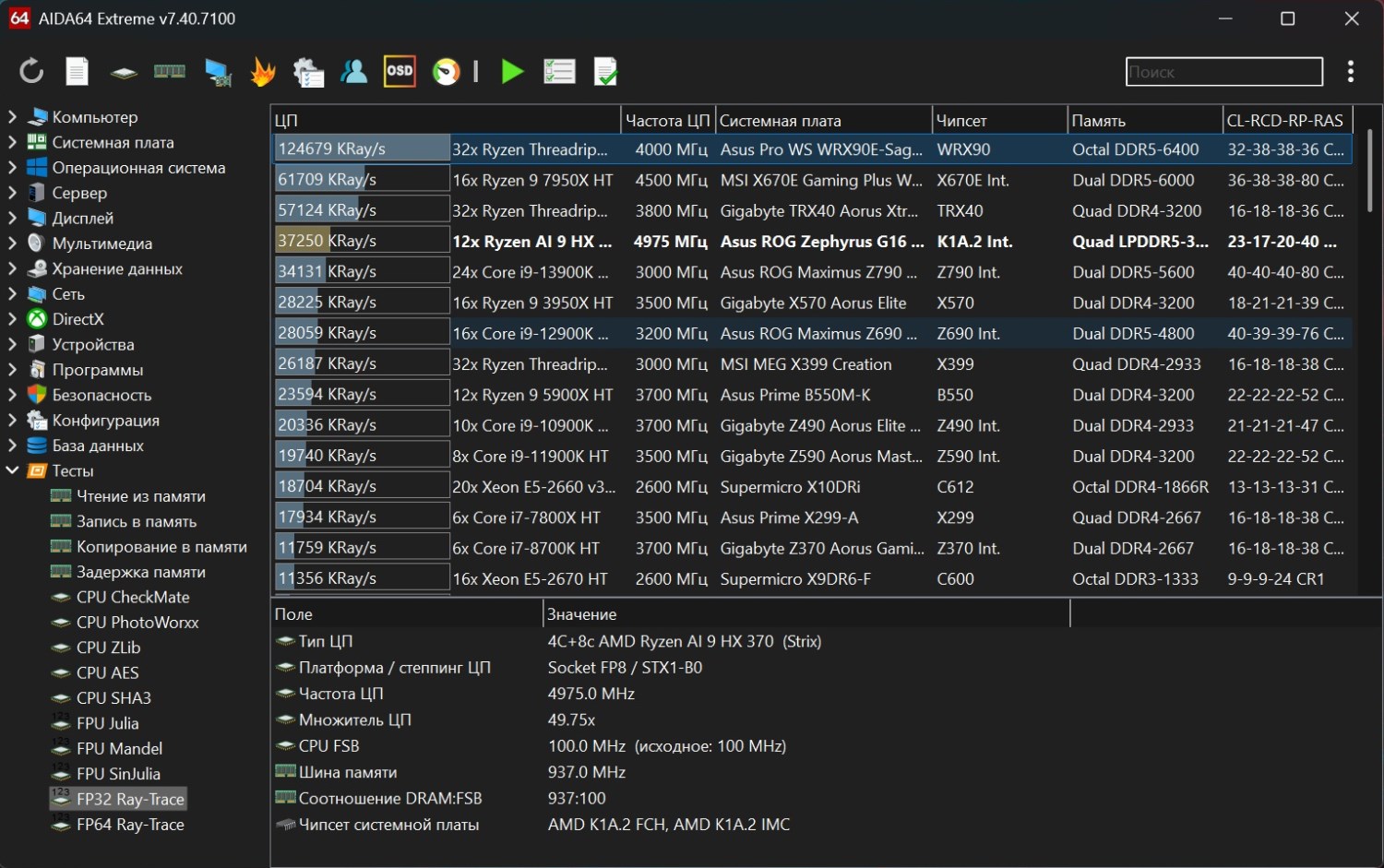Click the CPU chip toolbar icon
The height and width of the screenshot is (868, 1384).
click(x=124, y=72)
